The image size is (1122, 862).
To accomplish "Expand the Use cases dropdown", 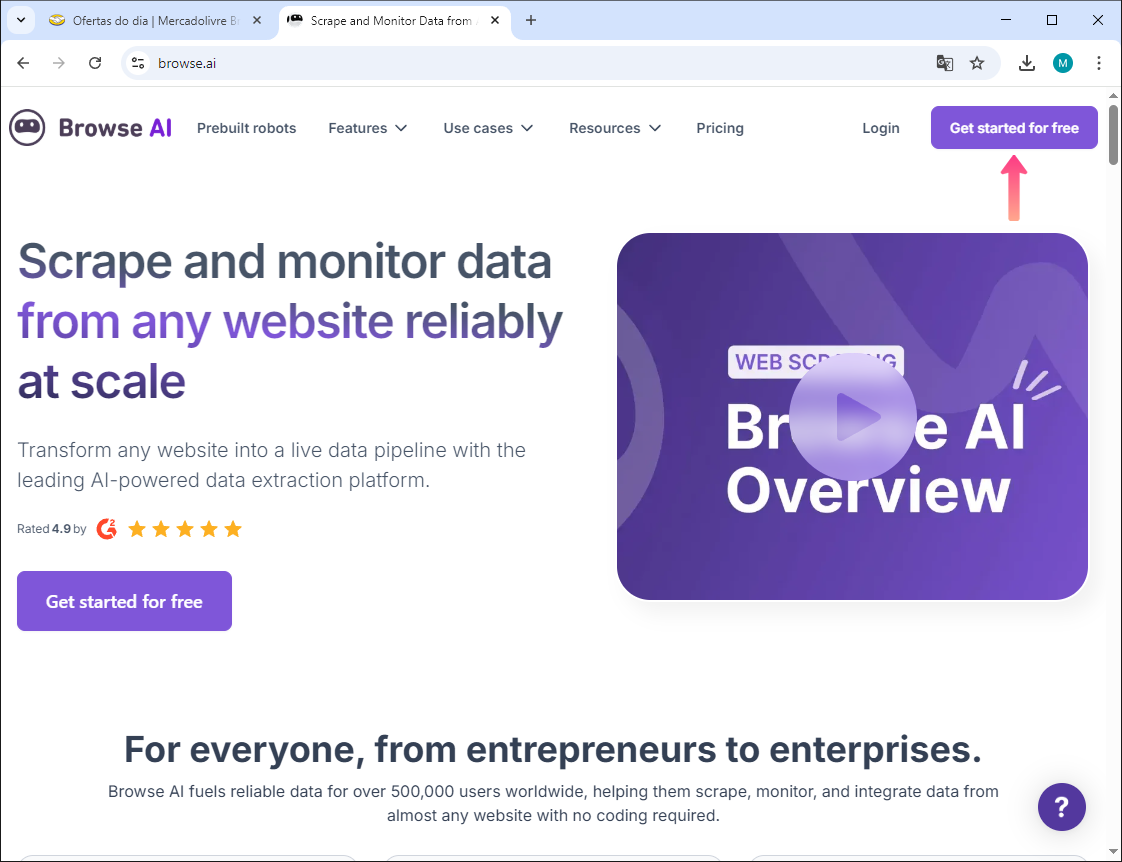I will pyautogui.click(x=488, y=128).
